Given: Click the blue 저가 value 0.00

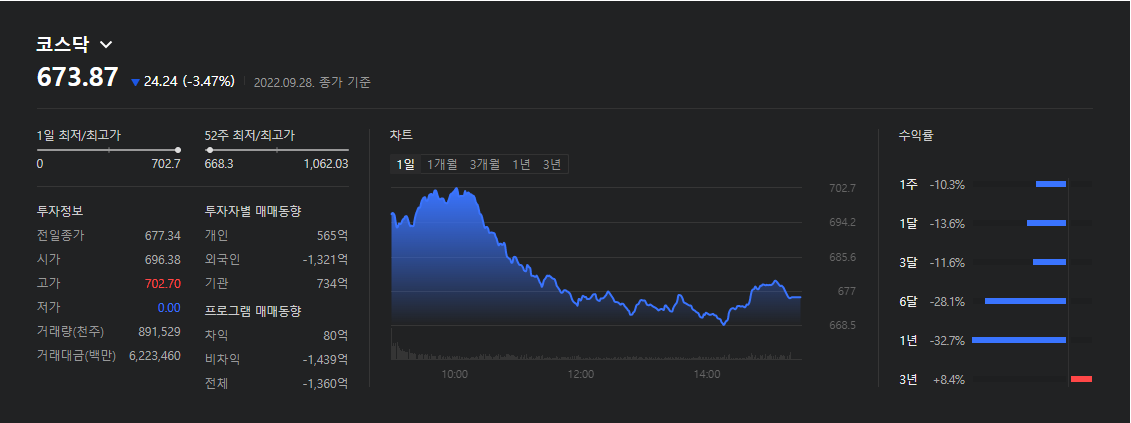Looking at the screenshot, I should click(x=169, y=308).
